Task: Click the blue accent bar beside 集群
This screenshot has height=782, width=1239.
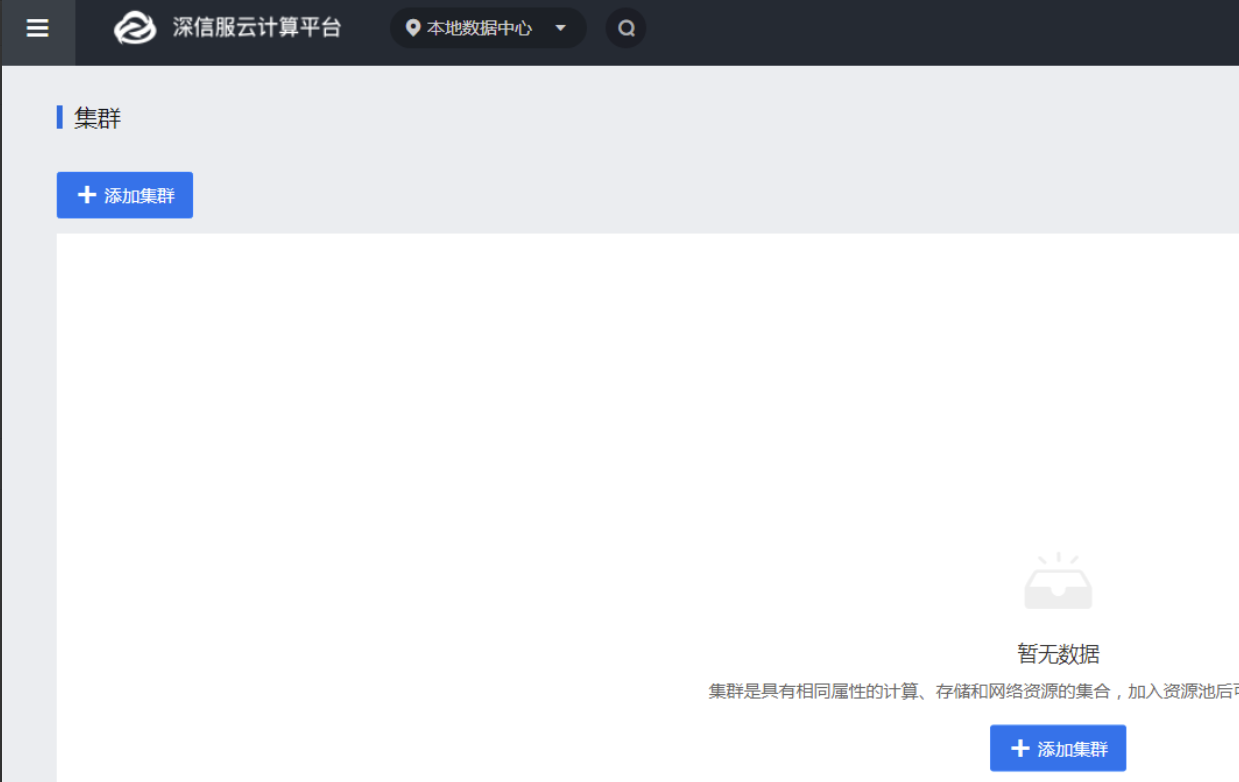Action: coord(60,118)
